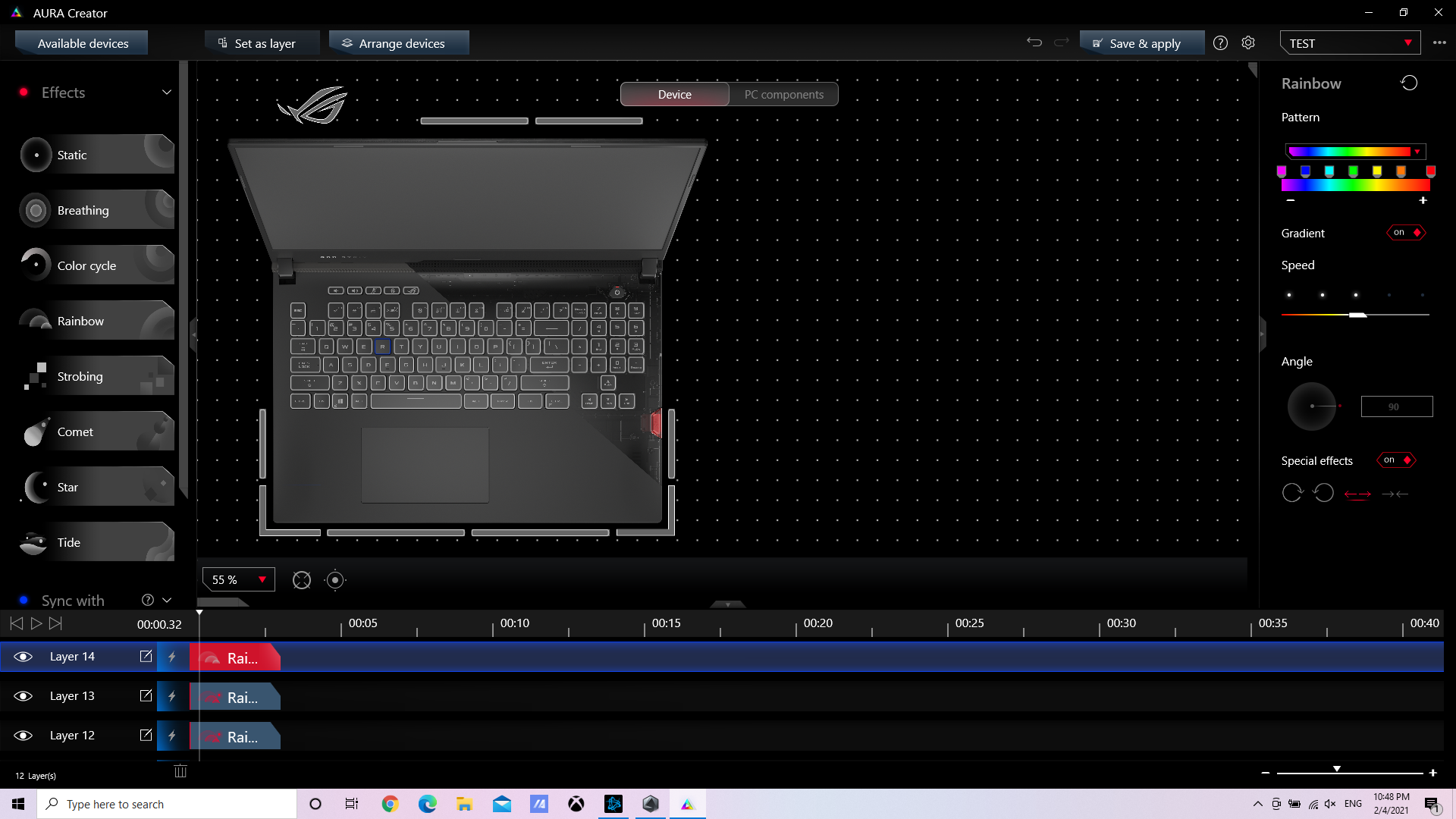
Task: Edit Layer 14 with the pencil icon
Action: pos(146,657)
